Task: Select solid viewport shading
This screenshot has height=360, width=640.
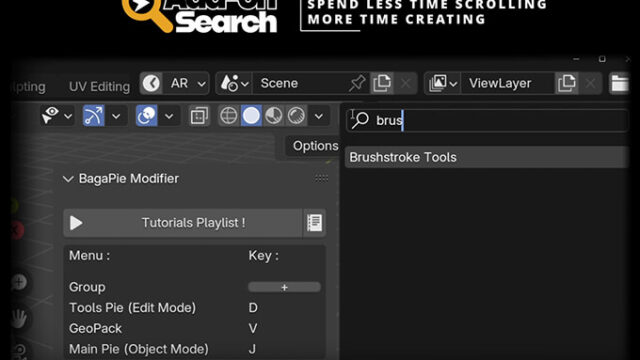Action: point(251,116)
